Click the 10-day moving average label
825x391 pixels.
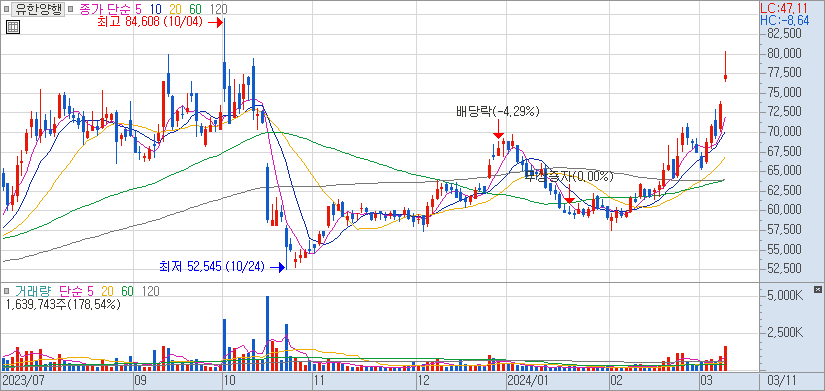tap(155, 9)
